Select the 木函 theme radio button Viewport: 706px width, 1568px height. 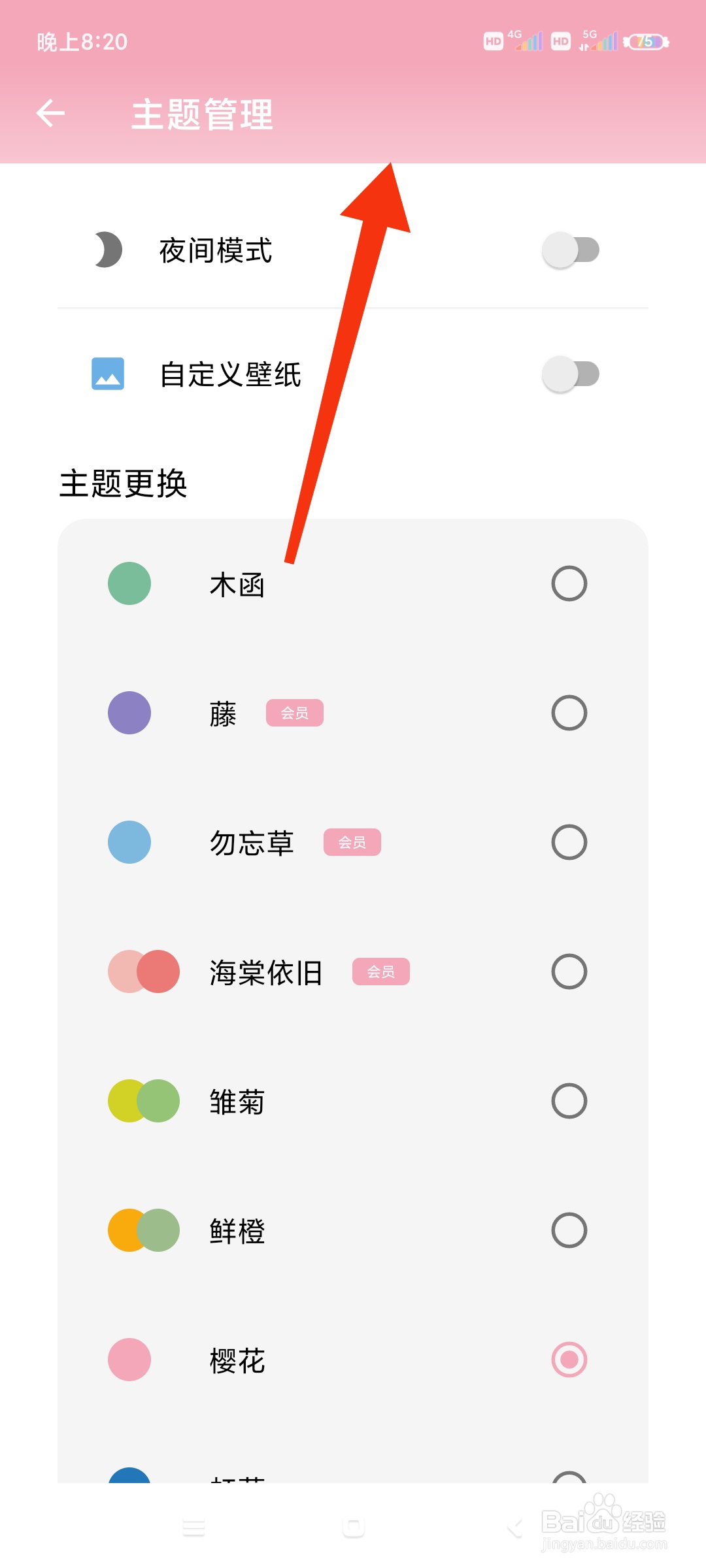(x=569, y=583)
